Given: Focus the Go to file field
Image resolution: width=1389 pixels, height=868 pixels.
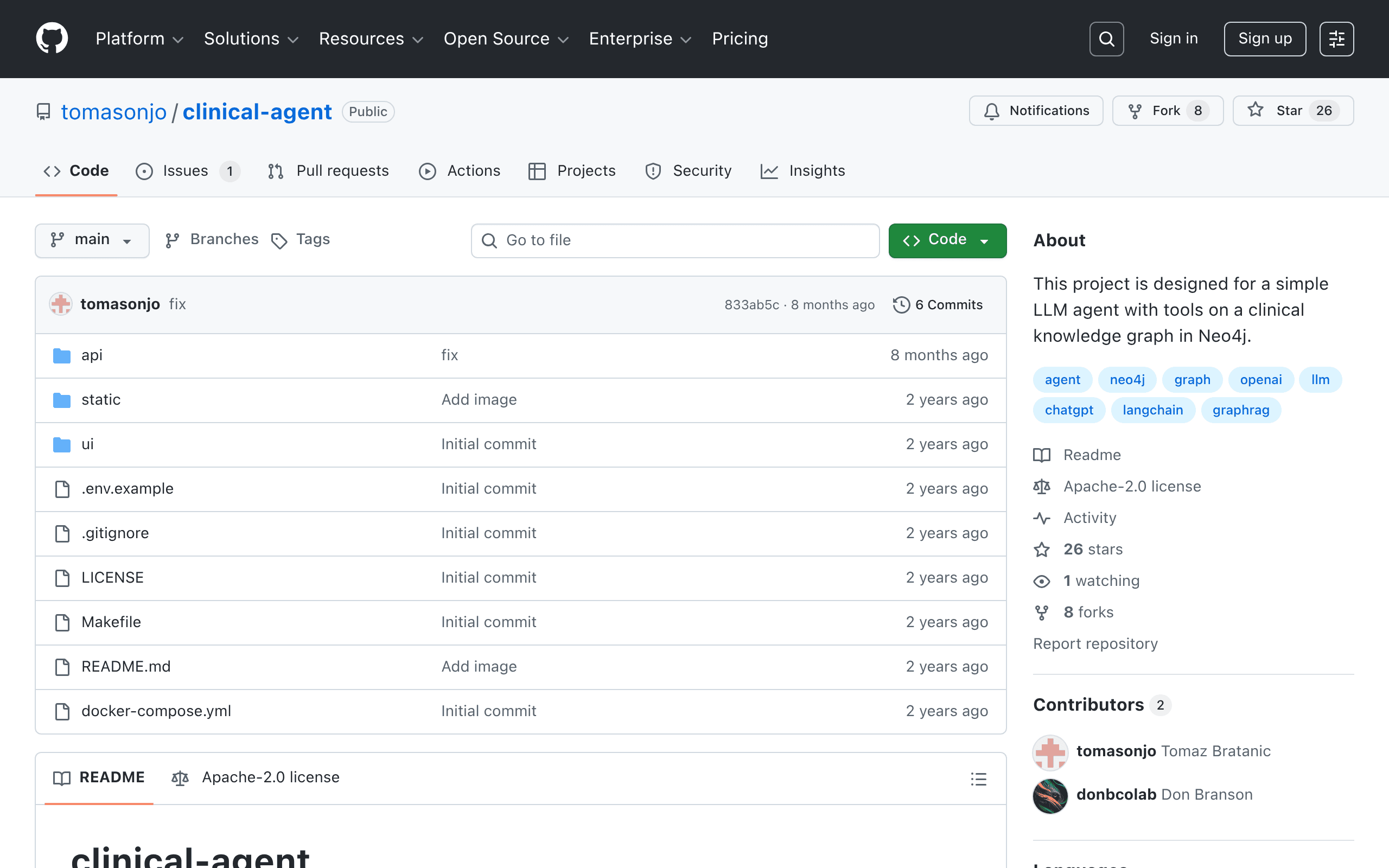Looking at the screenshot, I should (x=675, y=240).
